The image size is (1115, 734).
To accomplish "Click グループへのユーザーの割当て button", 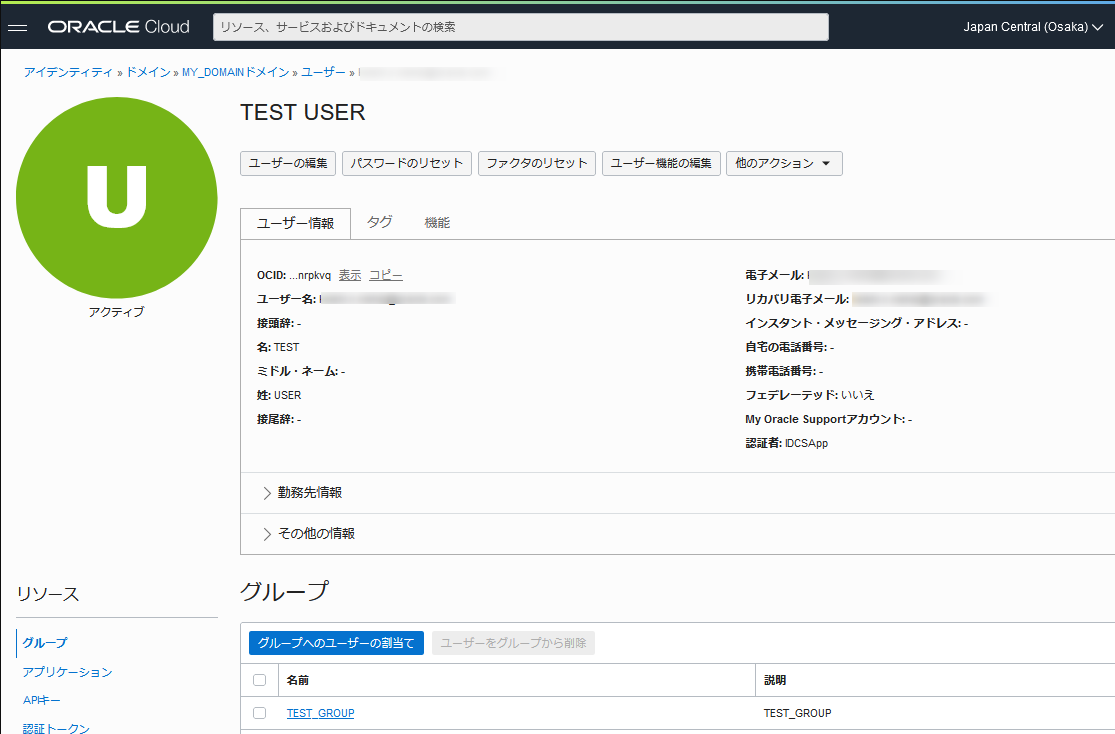I will (336, 643).
